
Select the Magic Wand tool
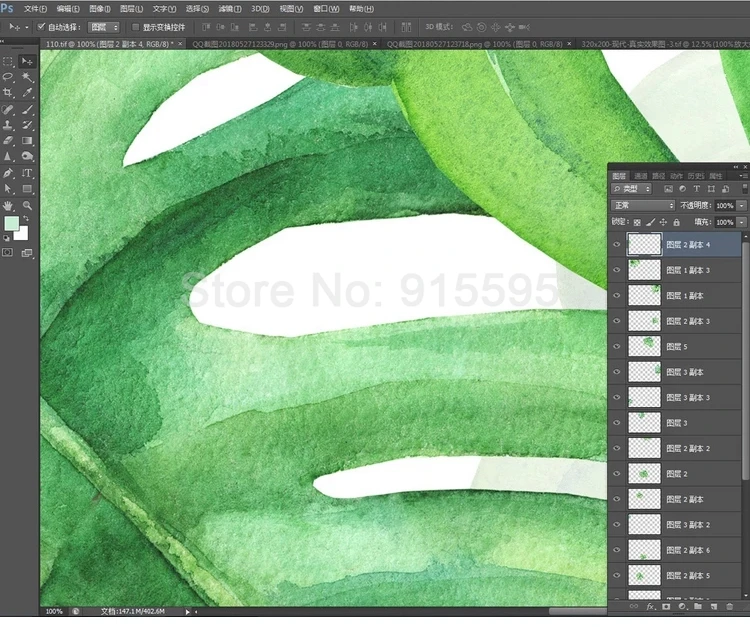click(x=27, y=77)
